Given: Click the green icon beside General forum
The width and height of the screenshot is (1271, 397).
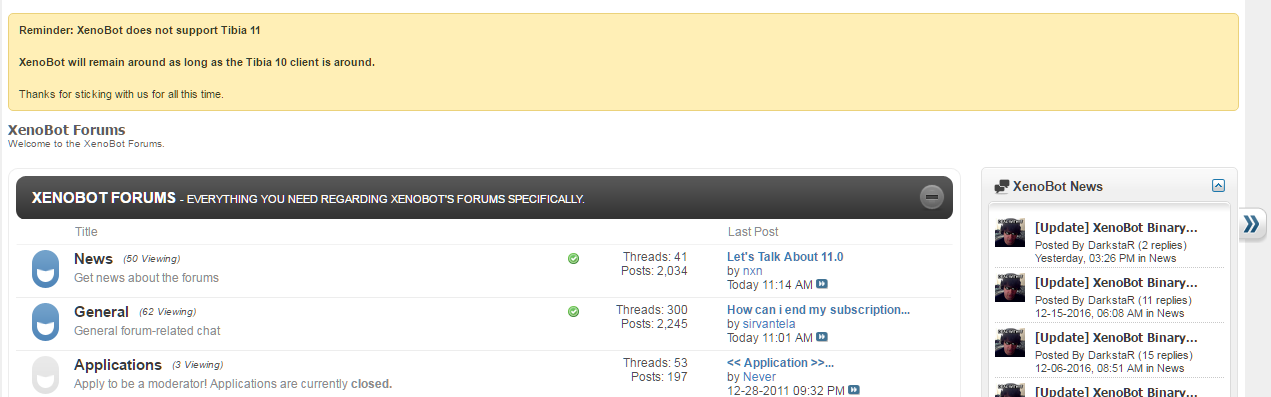Looking at the screenshot, I should point(573,311).
